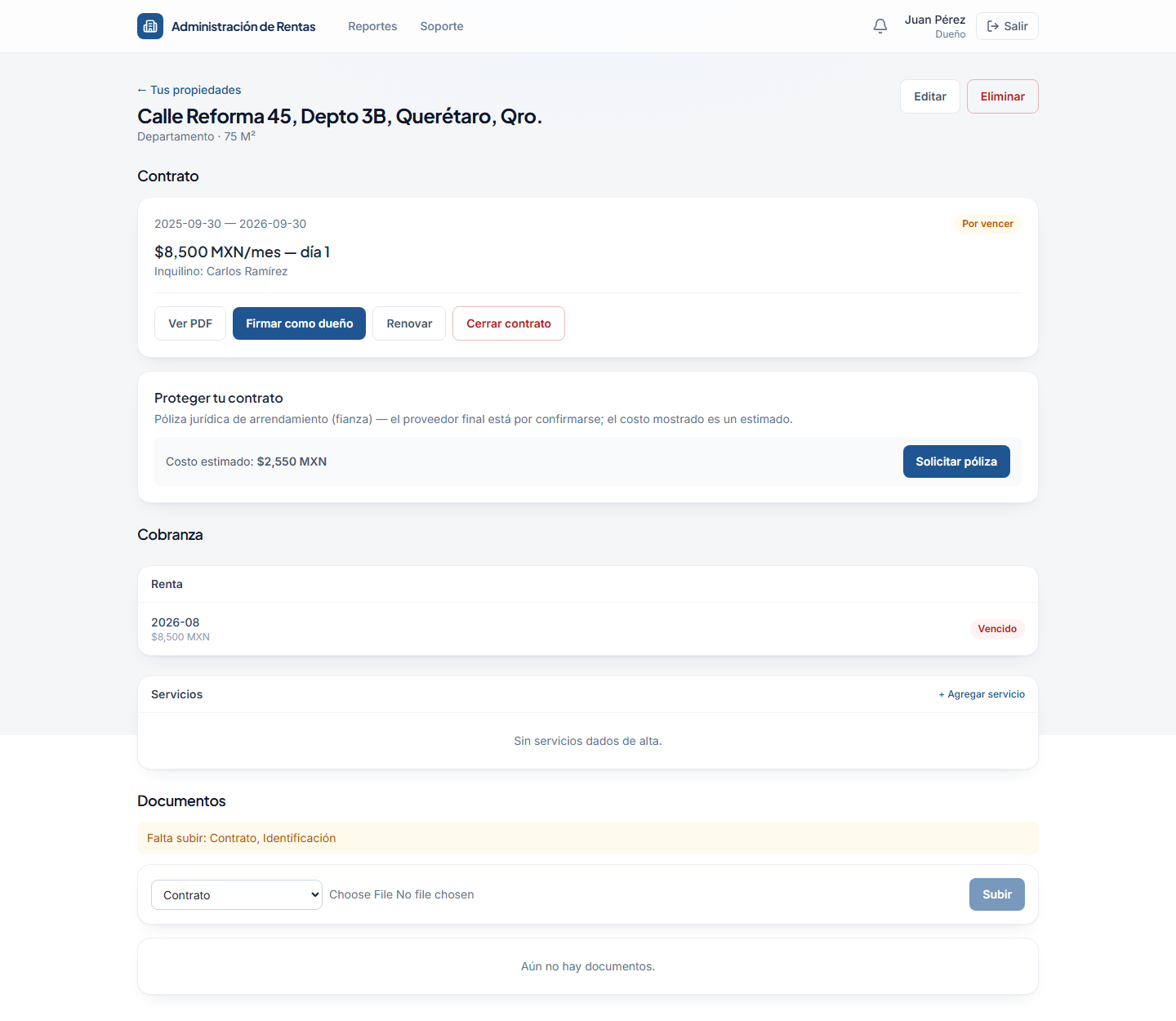The height and width of the screenshot is (1021, 1176).
Task: Click Firmar como dueño
Action: [x=299, y=323]
